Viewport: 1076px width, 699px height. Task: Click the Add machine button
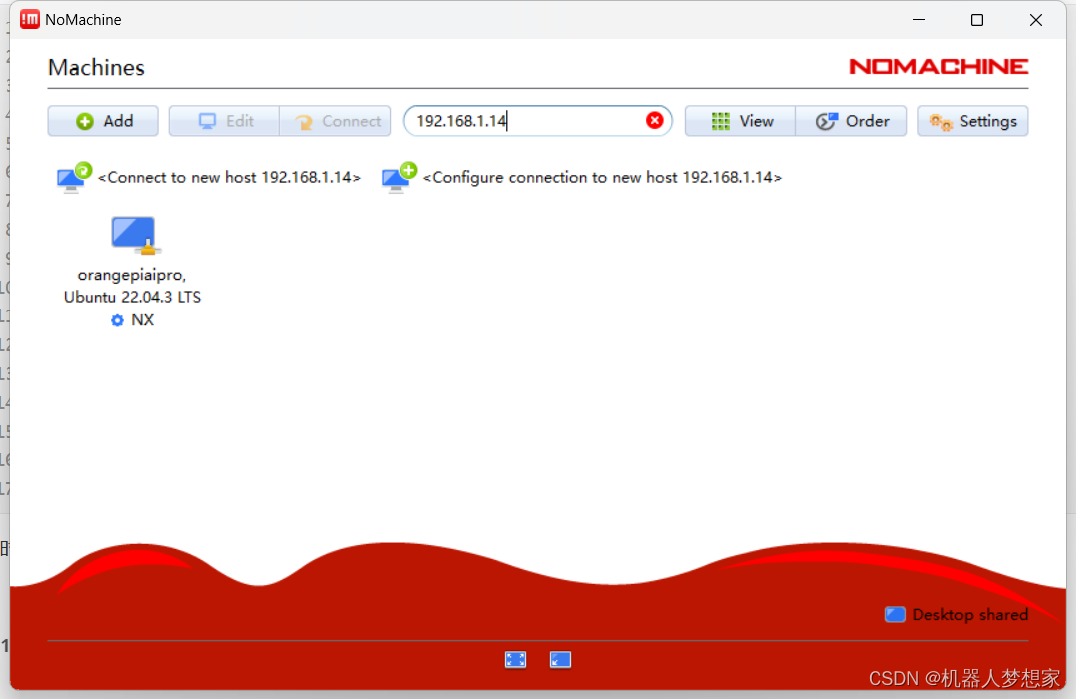[x=103, y=121]
